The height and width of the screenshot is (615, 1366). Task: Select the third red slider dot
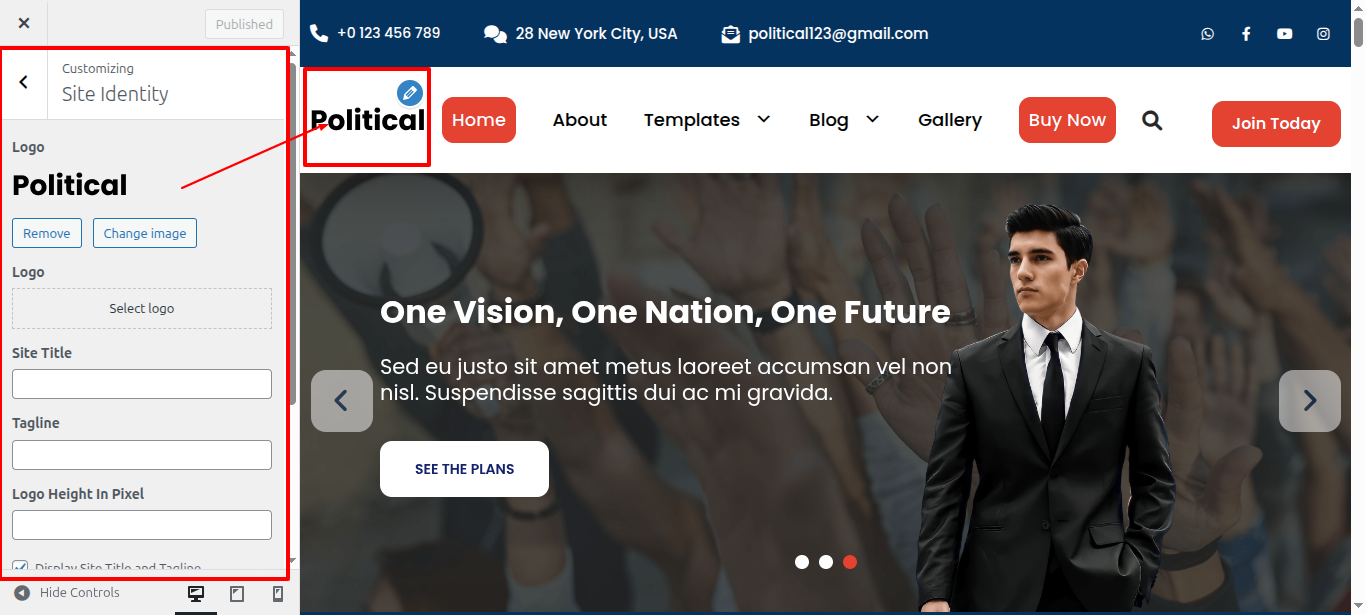tap(850, 562)
